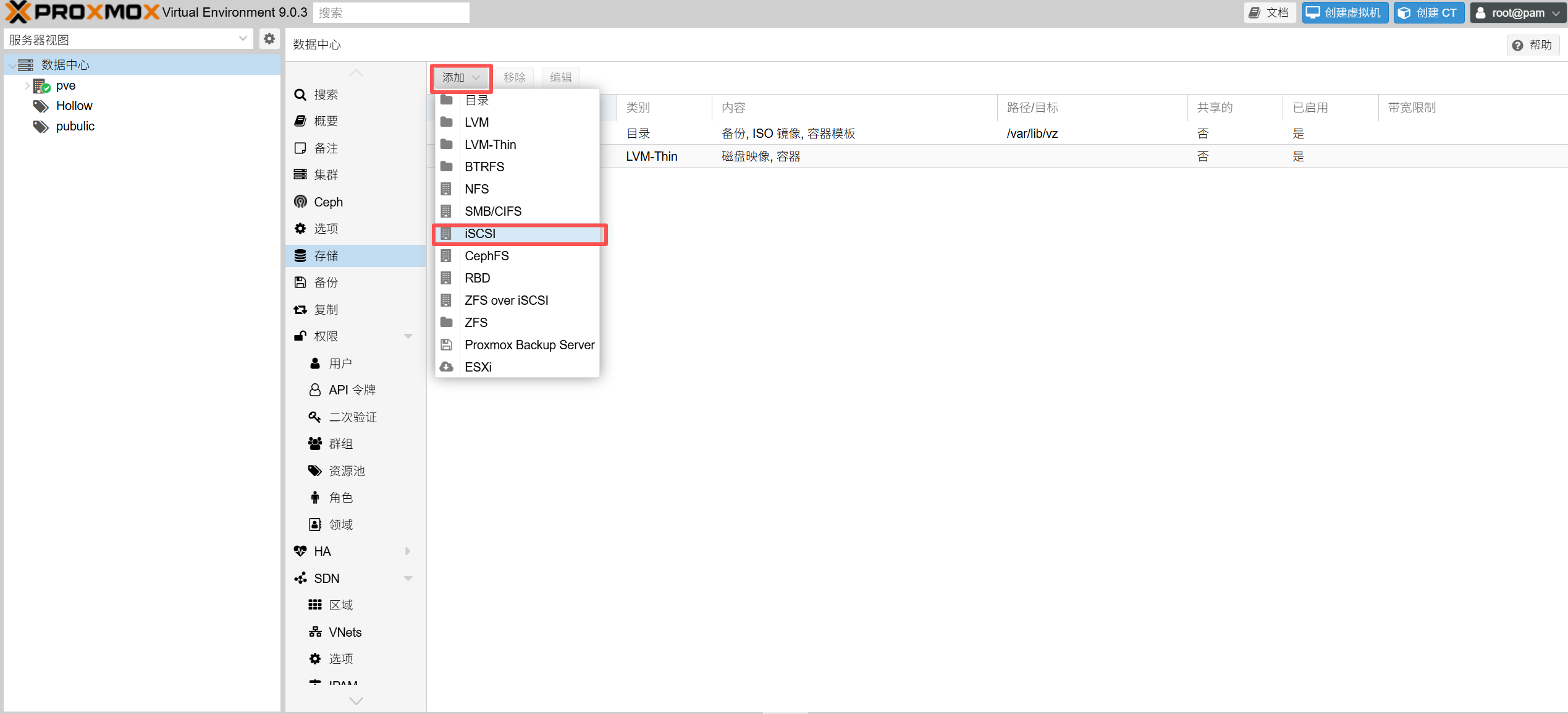
Task: Click the Create VM button
Action: click(1345, 13)
